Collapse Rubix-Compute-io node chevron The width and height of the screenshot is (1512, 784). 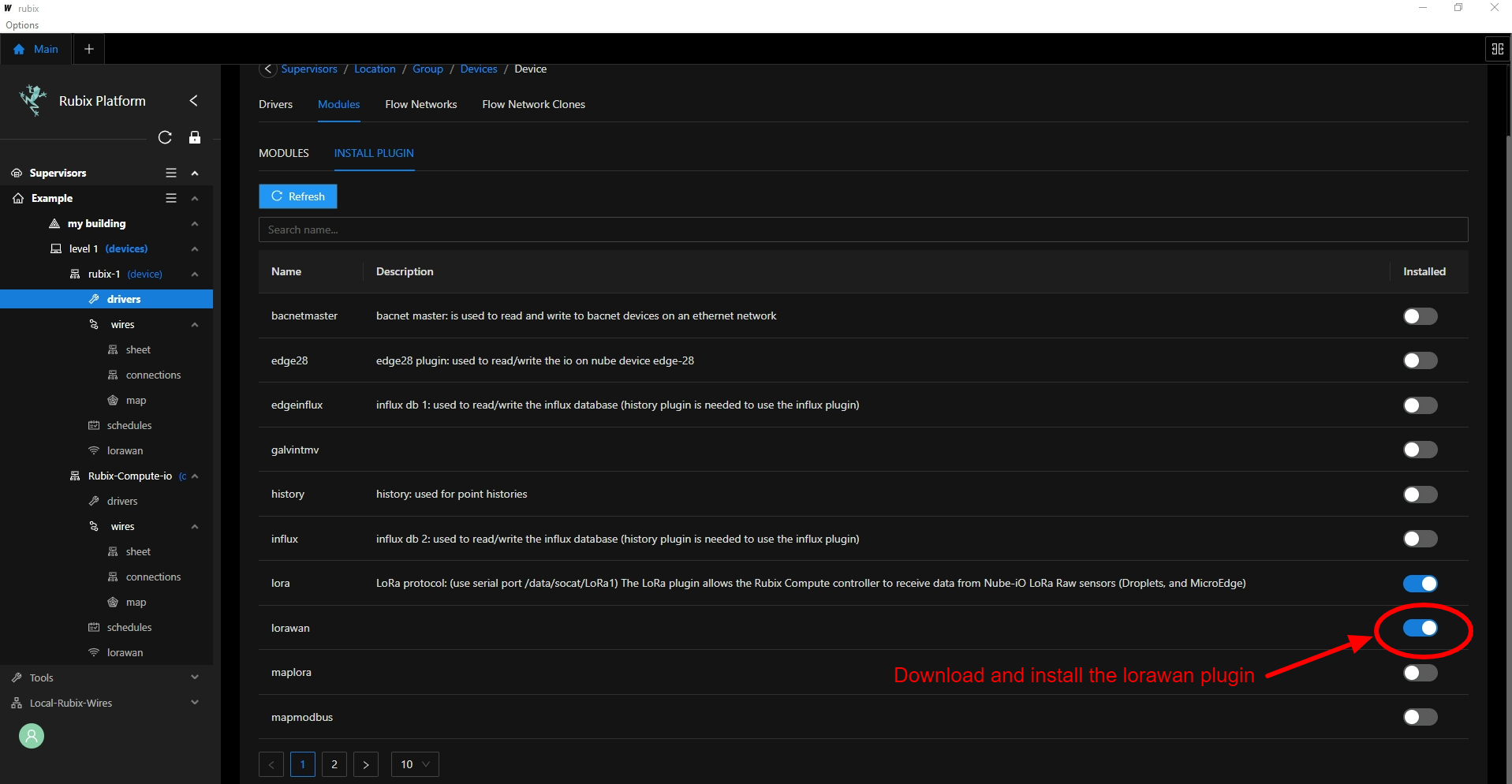[x=195, y=476]
